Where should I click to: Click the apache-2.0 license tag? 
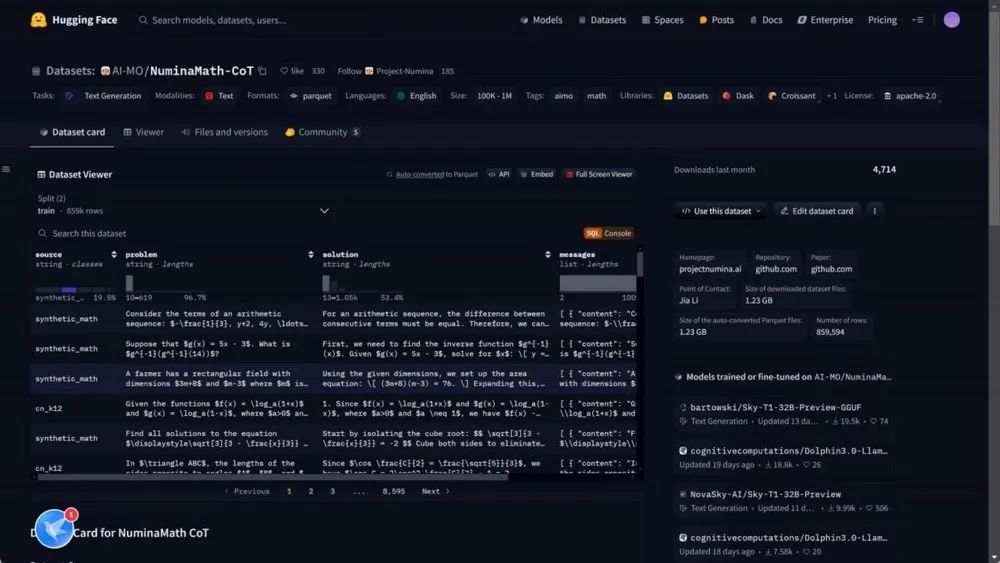point(910,96)
